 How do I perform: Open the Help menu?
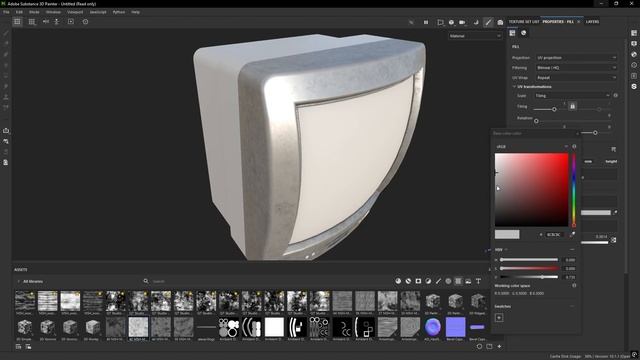[x=136, y=12]
